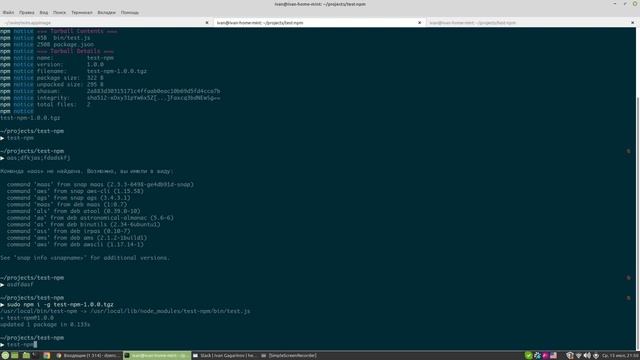Close the middle terminal tab
The width and height of the screenshot is (640, 360).
[420, 23]
